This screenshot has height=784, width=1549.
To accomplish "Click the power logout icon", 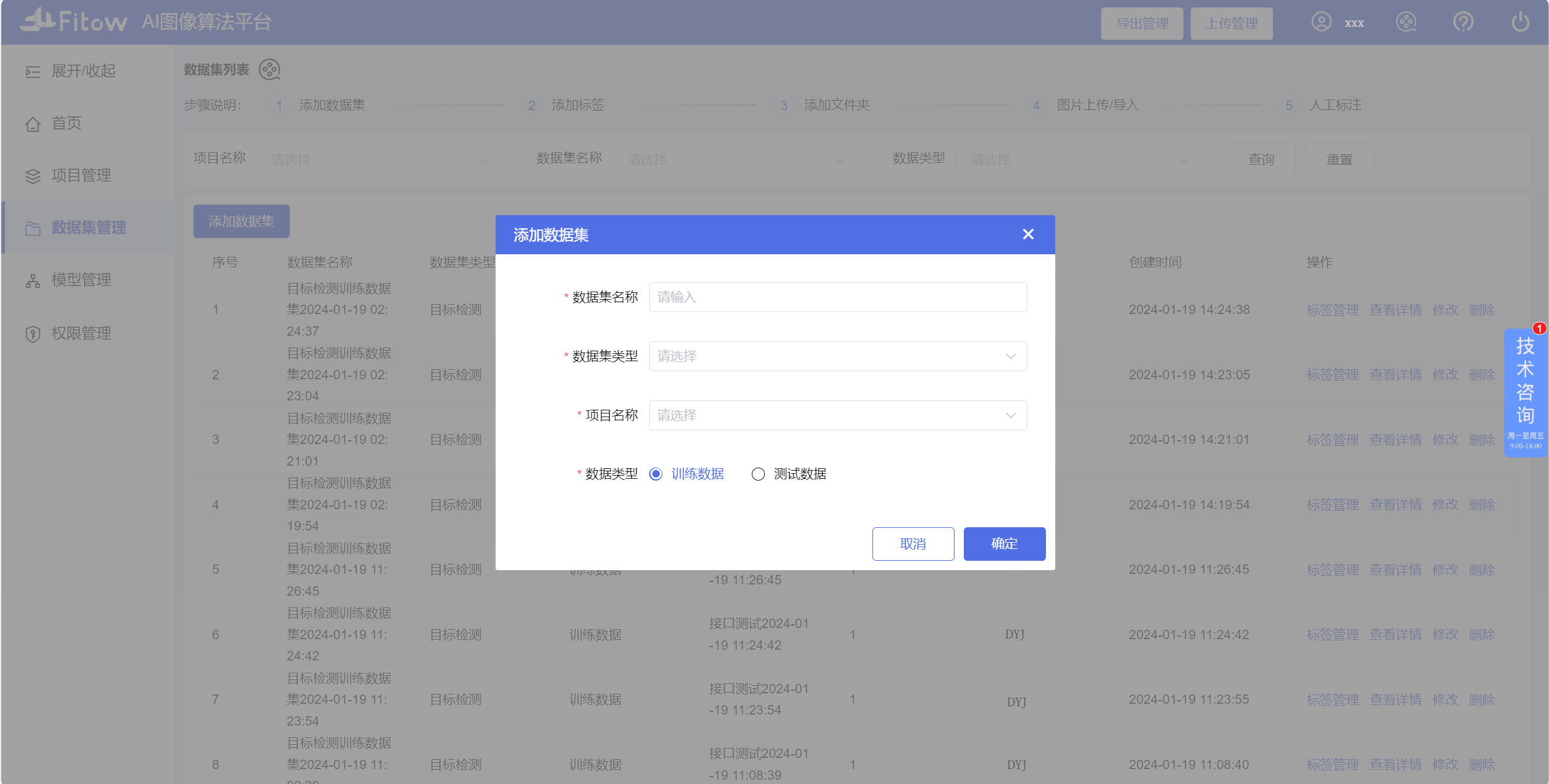I will [1520, 22].
